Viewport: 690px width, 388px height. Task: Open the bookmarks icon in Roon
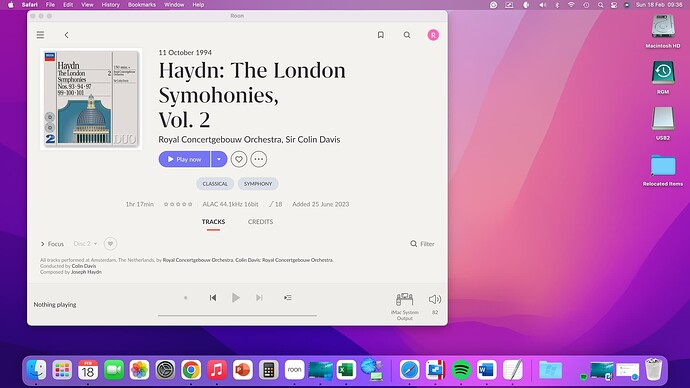(381, 35)
